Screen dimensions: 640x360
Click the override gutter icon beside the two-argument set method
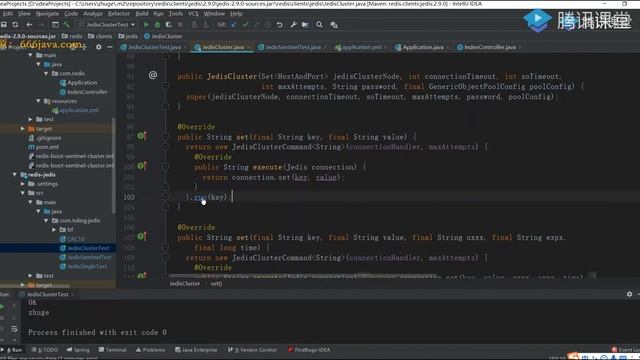coord(142,136)
